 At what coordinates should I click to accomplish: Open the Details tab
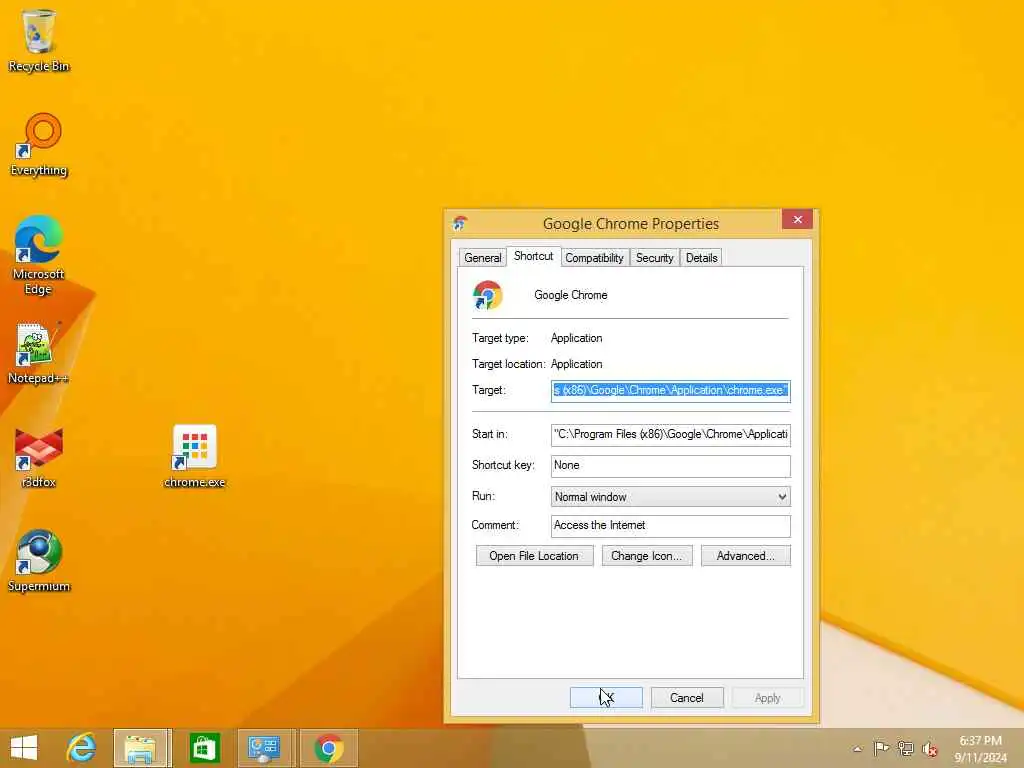pos(701,258)
